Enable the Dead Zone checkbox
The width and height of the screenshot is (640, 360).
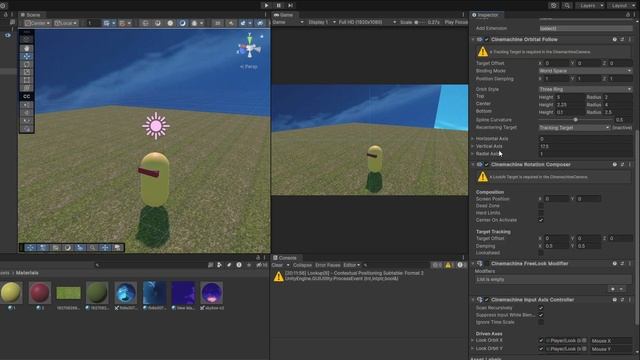pos(541,206)
